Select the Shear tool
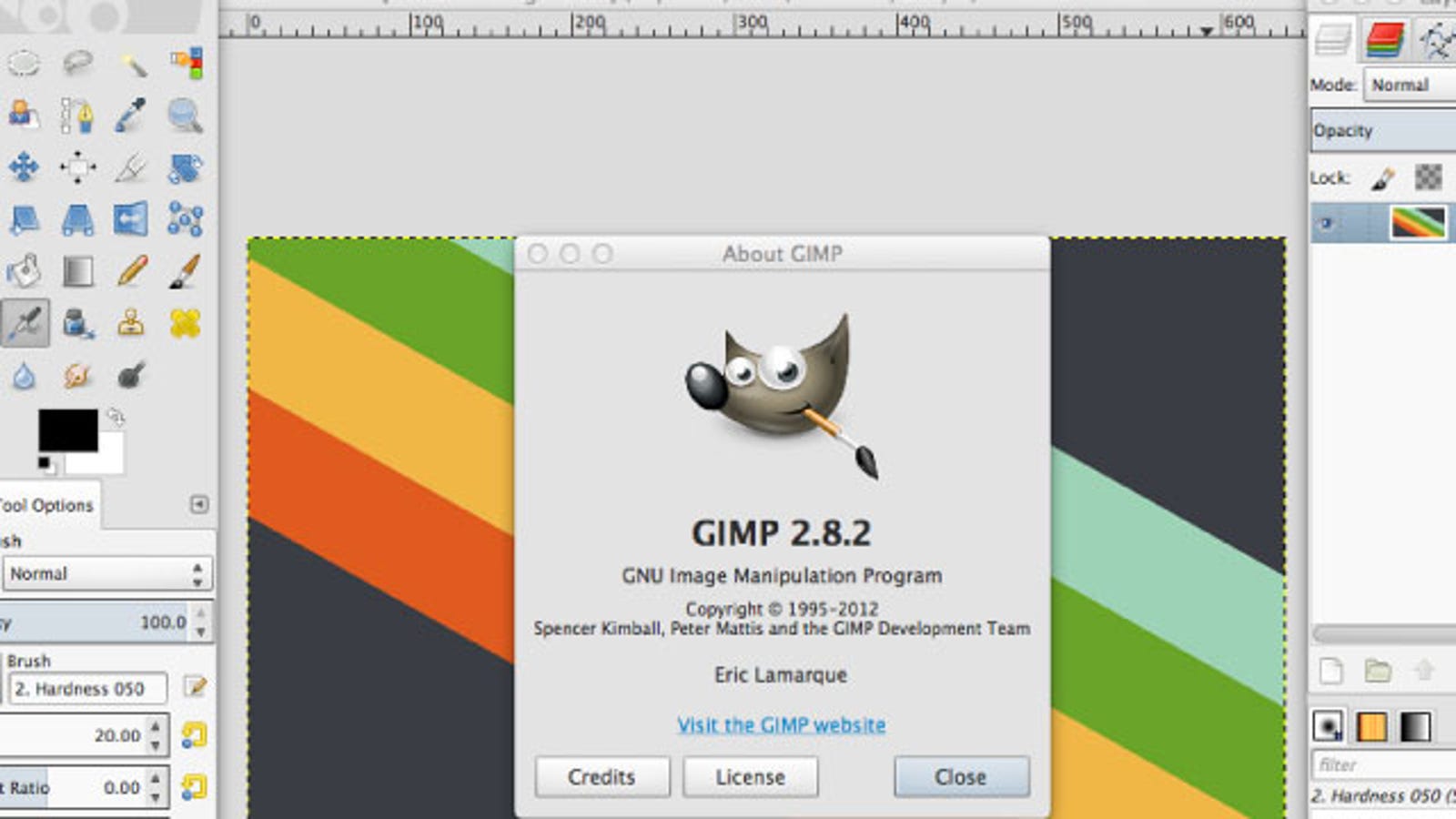 tap(24, 219)
